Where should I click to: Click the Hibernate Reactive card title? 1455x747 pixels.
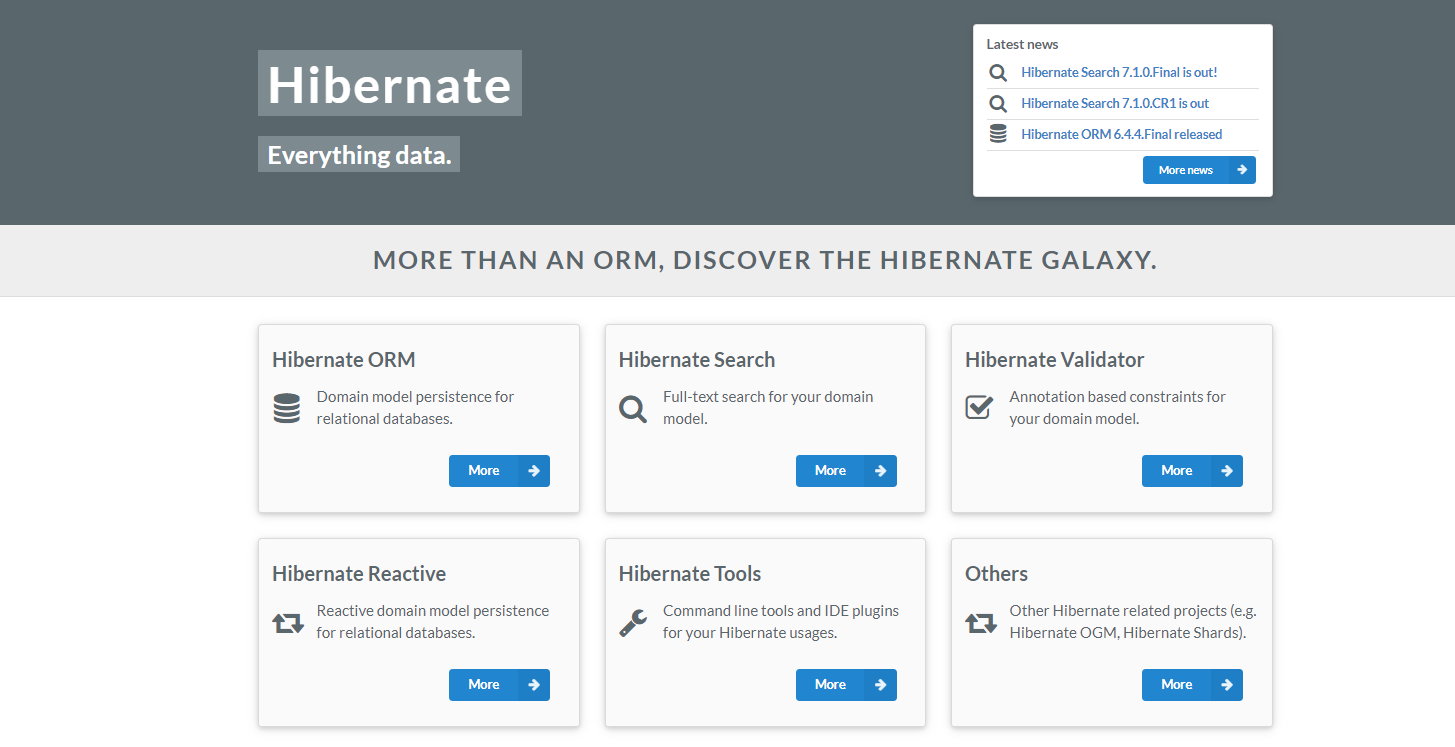pyautogui.click(x=359, y=574)
